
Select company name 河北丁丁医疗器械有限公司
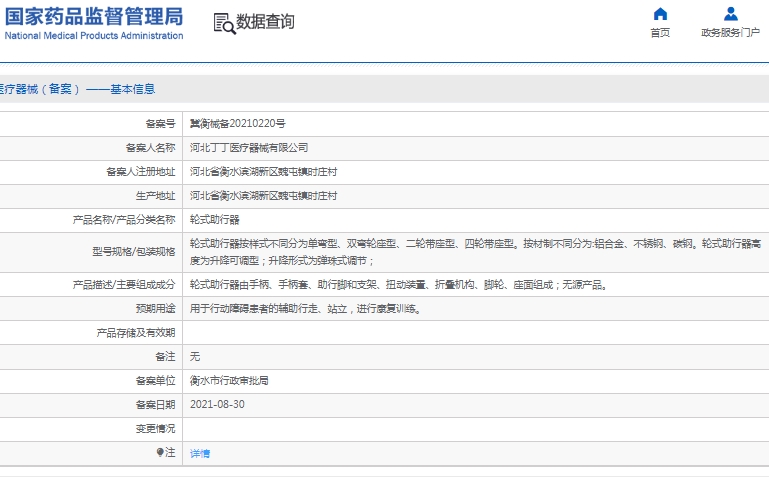pyautogui.click(x=249, y=148)
